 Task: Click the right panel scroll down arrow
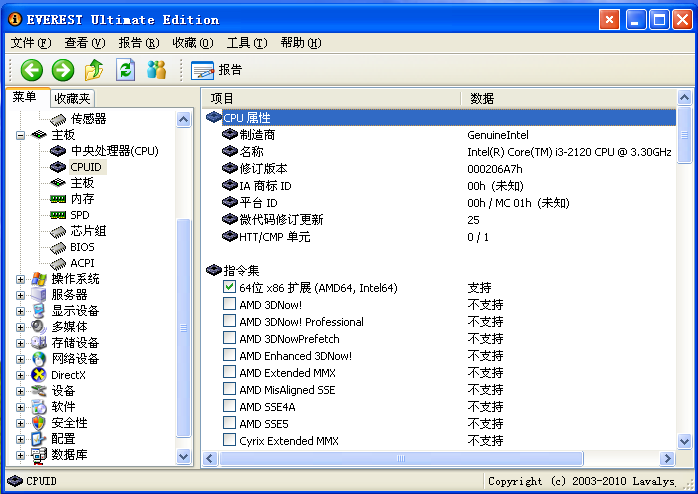point(684,441)
